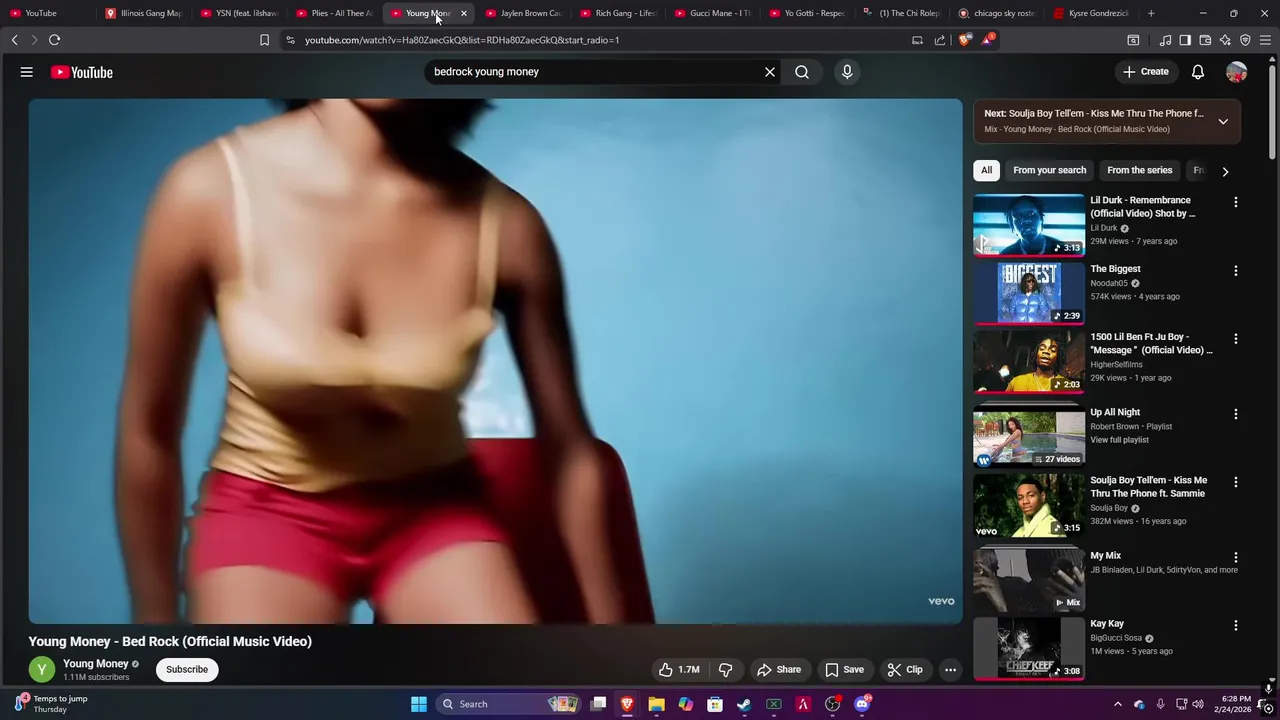Start voice search with microphone icon
Screen dimensions: 1280x720
pyautogui.click(x=847, y=72)
